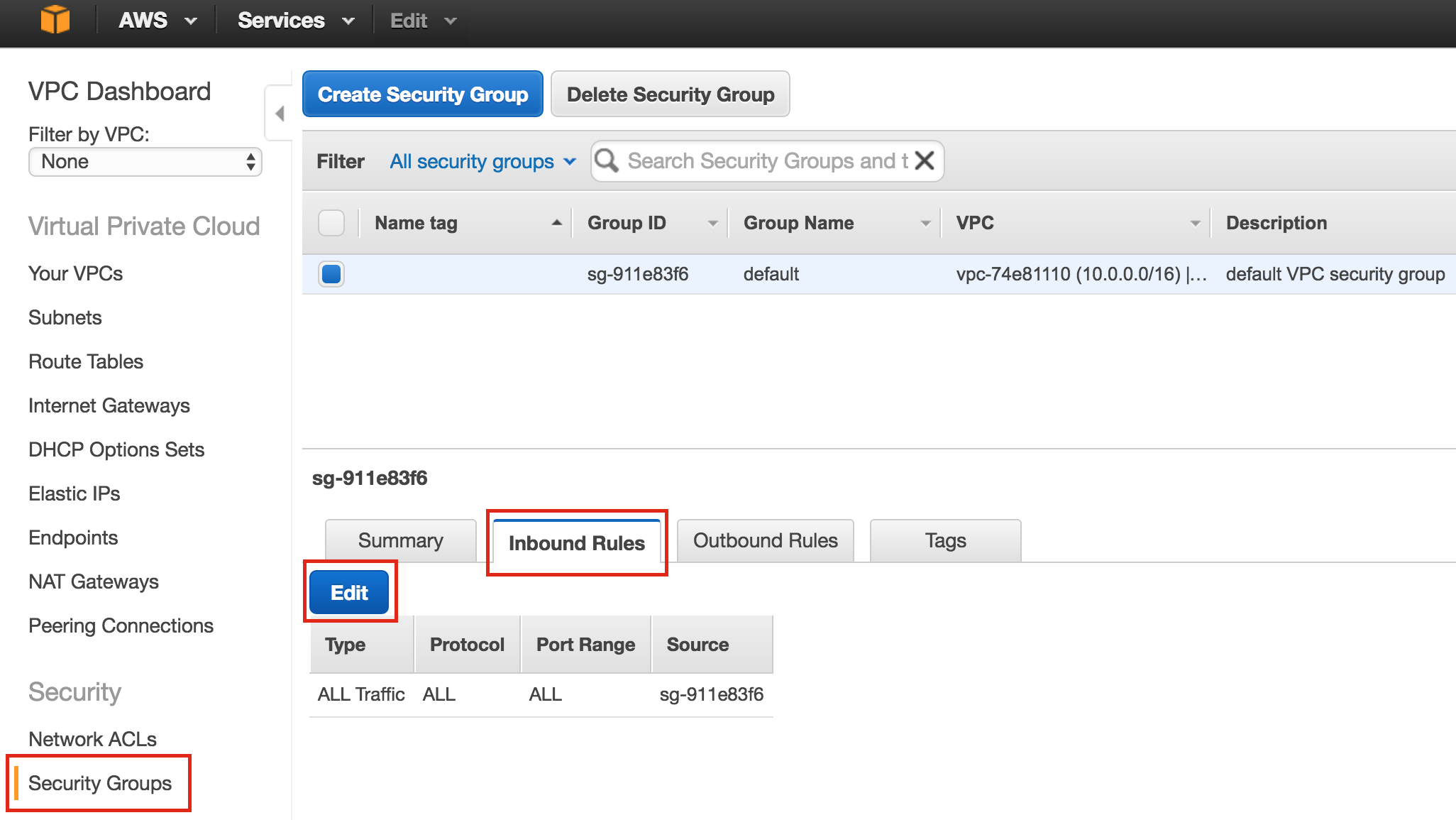Open the AWS dropdown menu
The width and height of the screenshot is (1456, 820).
pos(158,21)
